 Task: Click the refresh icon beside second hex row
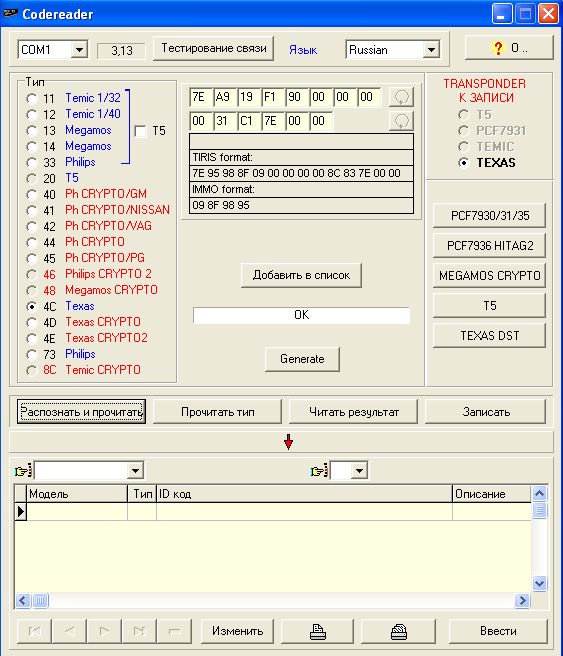click(x=401, y=121)
